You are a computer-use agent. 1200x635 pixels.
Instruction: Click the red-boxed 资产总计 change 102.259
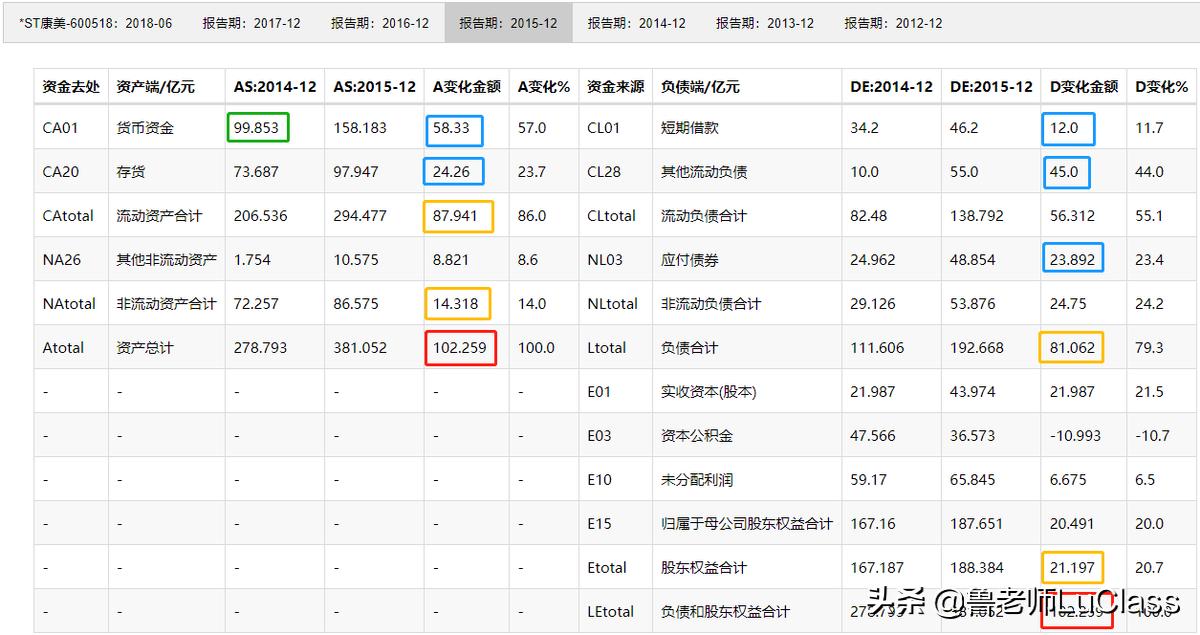(460, 347)
